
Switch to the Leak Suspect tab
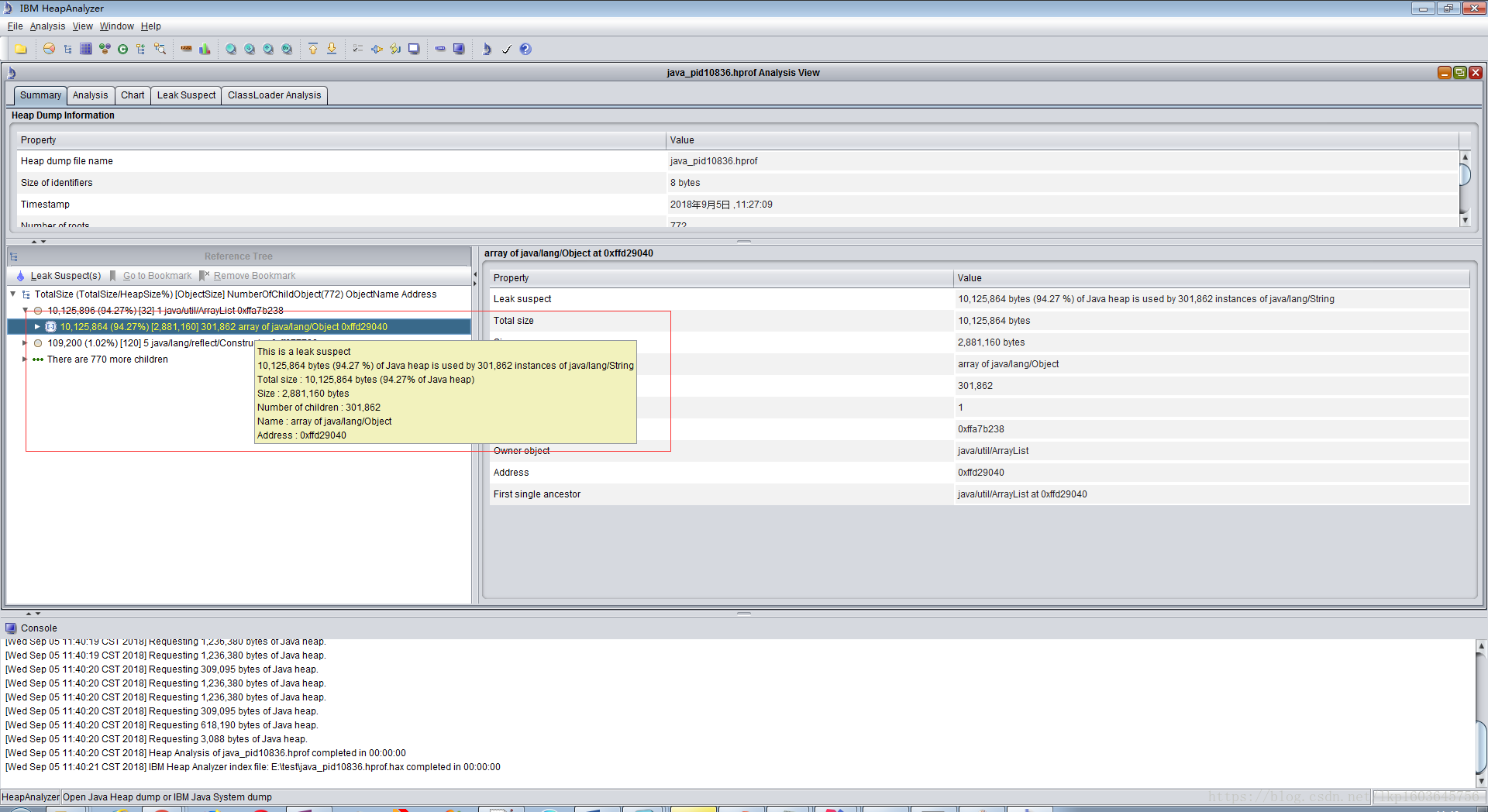(x=186, y=95)
